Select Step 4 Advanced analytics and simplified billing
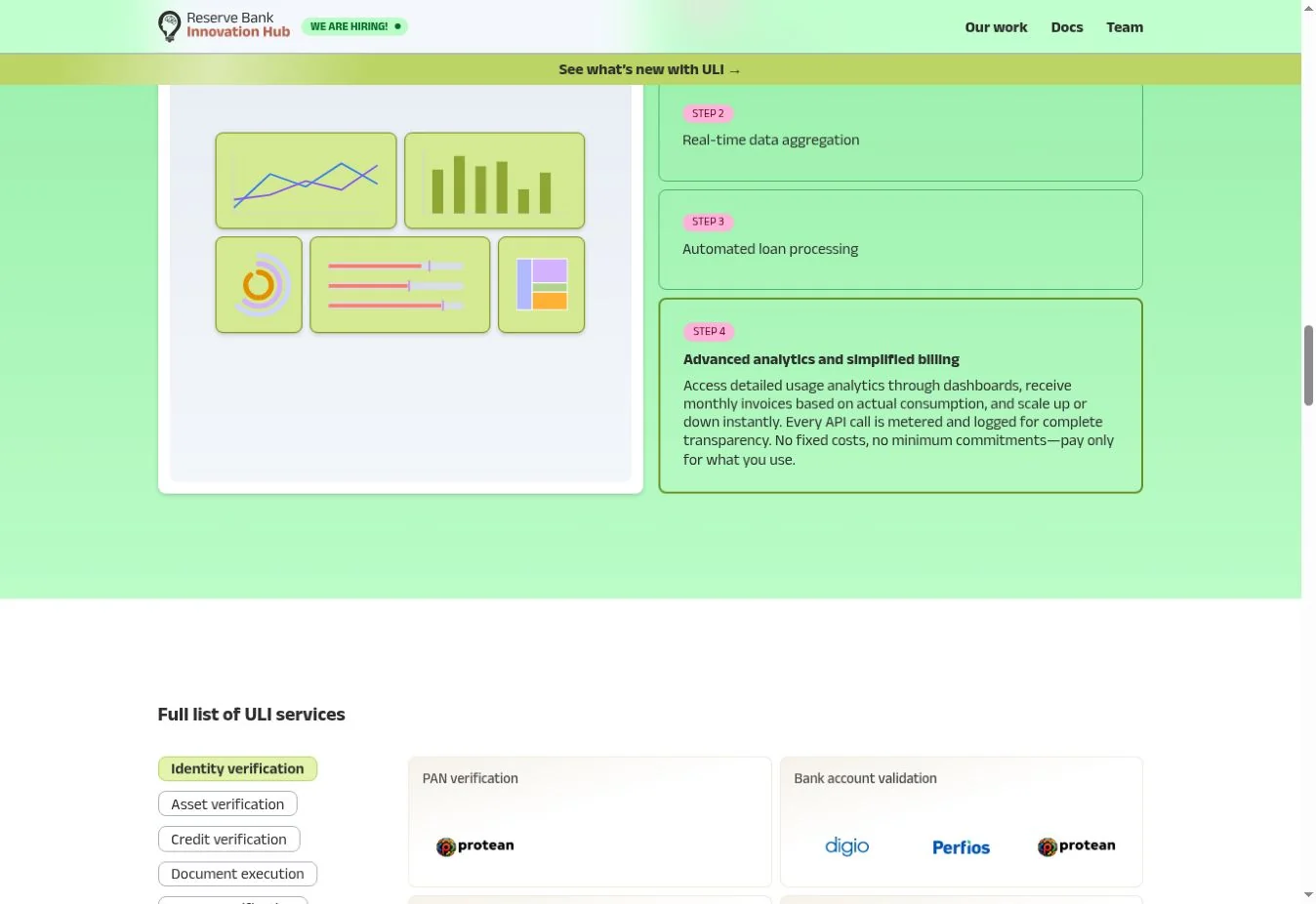 (x=900, y=395)
